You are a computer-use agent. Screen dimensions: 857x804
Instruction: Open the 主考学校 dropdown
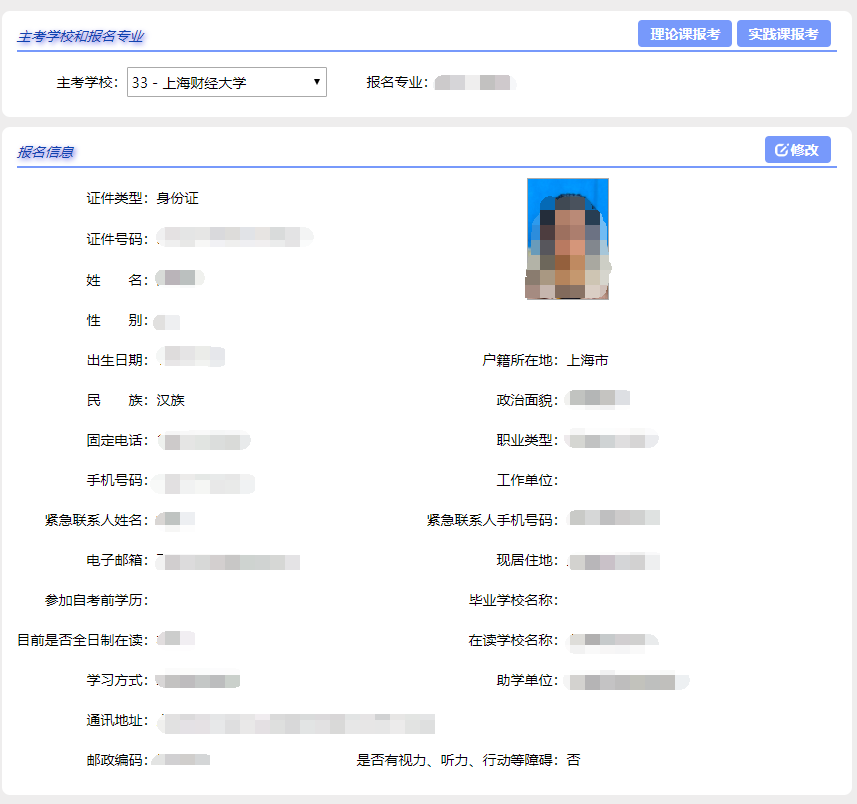pyautogui.click(x=225, y=82)
